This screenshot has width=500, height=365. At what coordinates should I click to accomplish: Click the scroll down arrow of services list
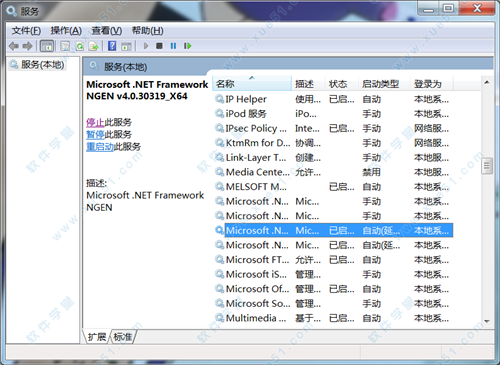[487, 321]
